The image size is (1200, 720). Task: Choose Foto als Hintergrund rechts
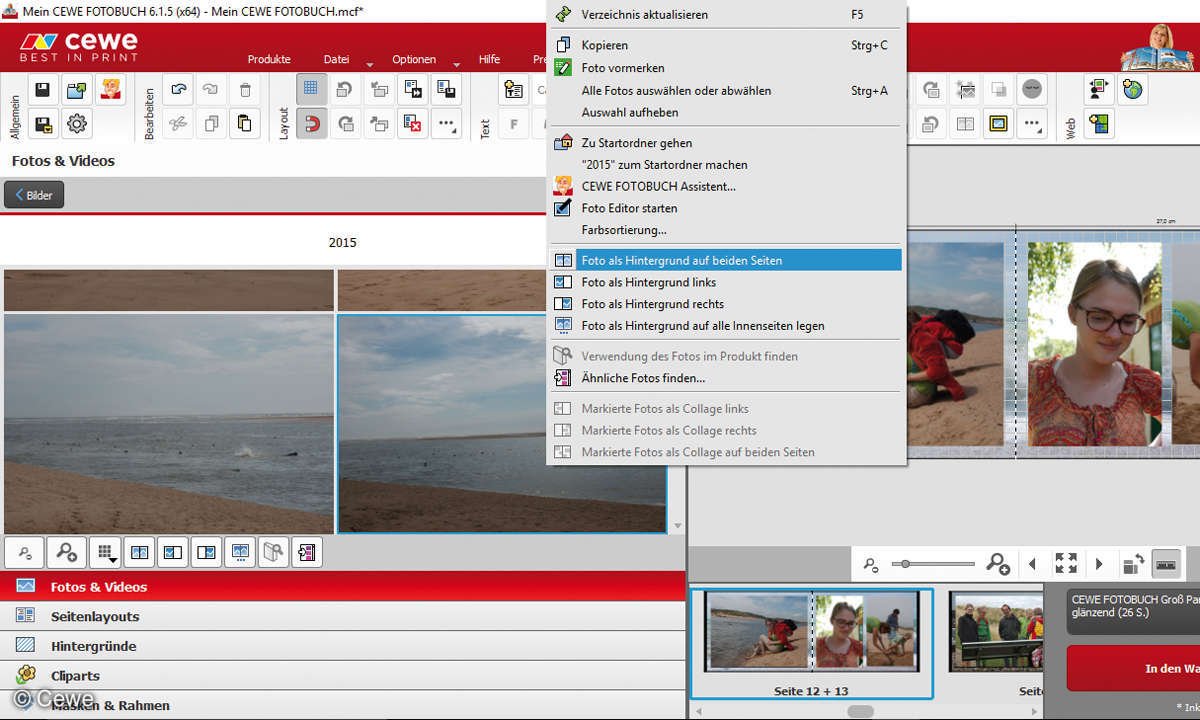[x=726, y=304]
